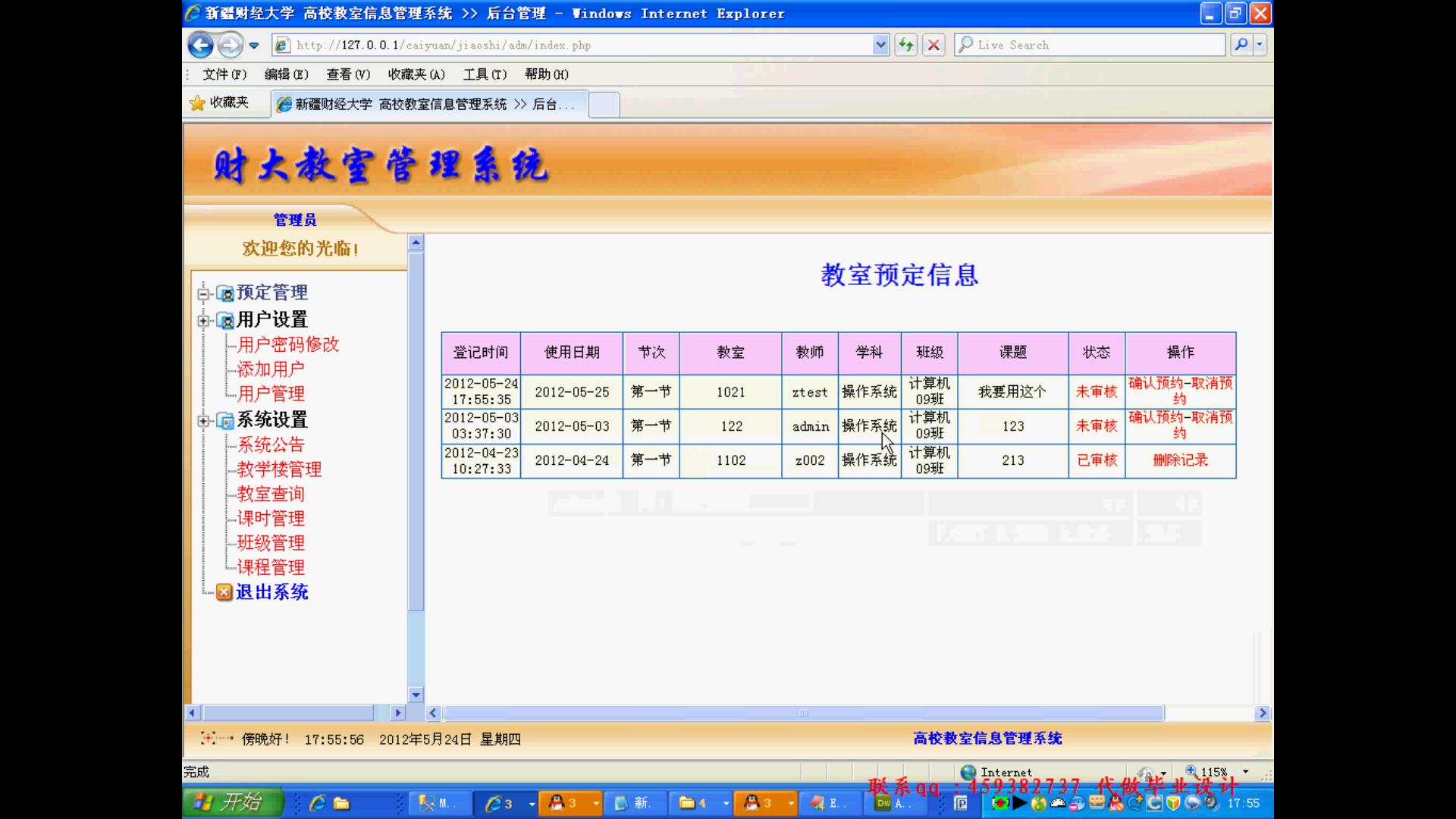This screenshot has width=1456, height=819.
Task: Open the 教学楼管理 link
Action: click(279, 469)
